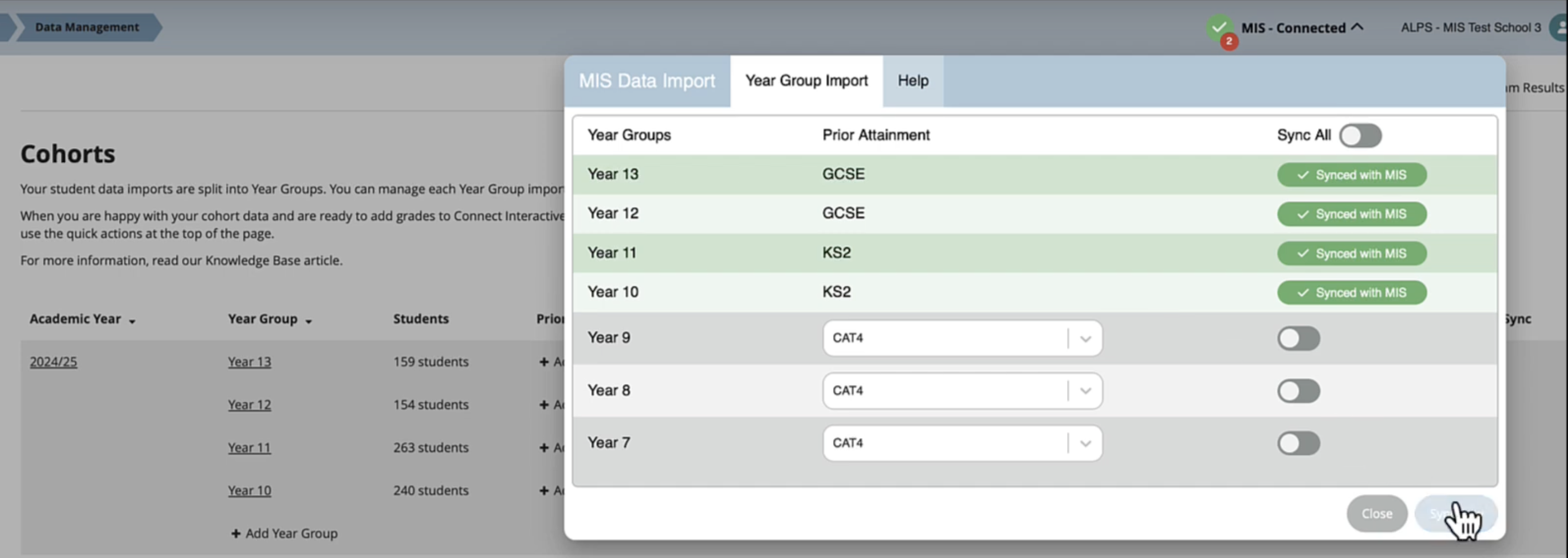Click '240 students' text
This screenshot has width=1568, height=558.
431,491
